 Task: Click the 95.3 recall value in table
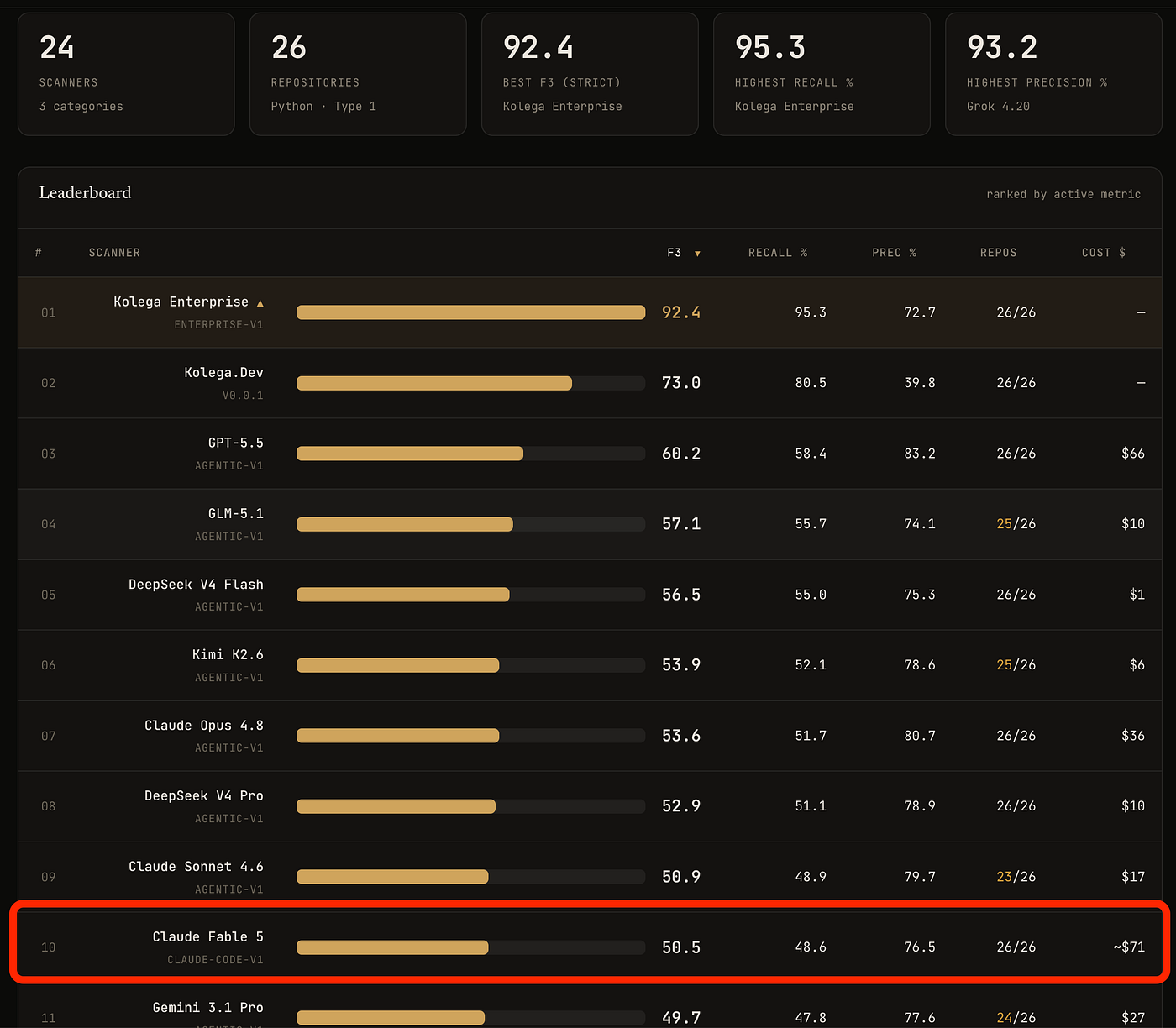coord(811,312)
